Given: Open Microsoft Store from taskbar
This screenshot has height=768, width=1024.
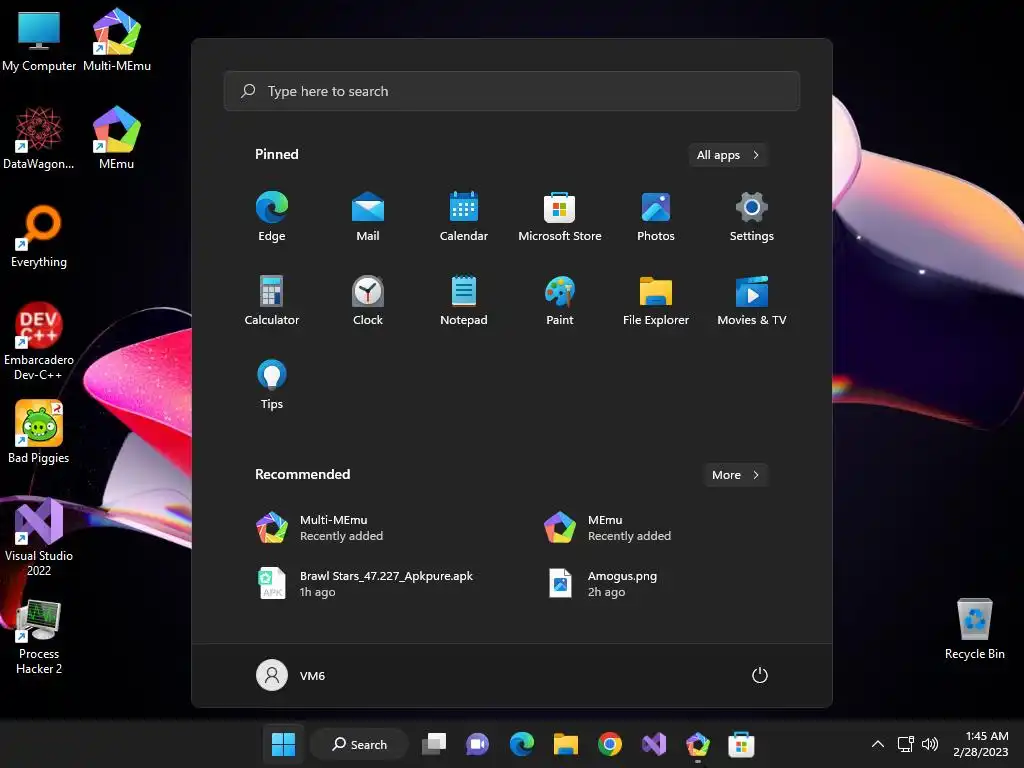Looking at the screenshot, I should 741,744.
